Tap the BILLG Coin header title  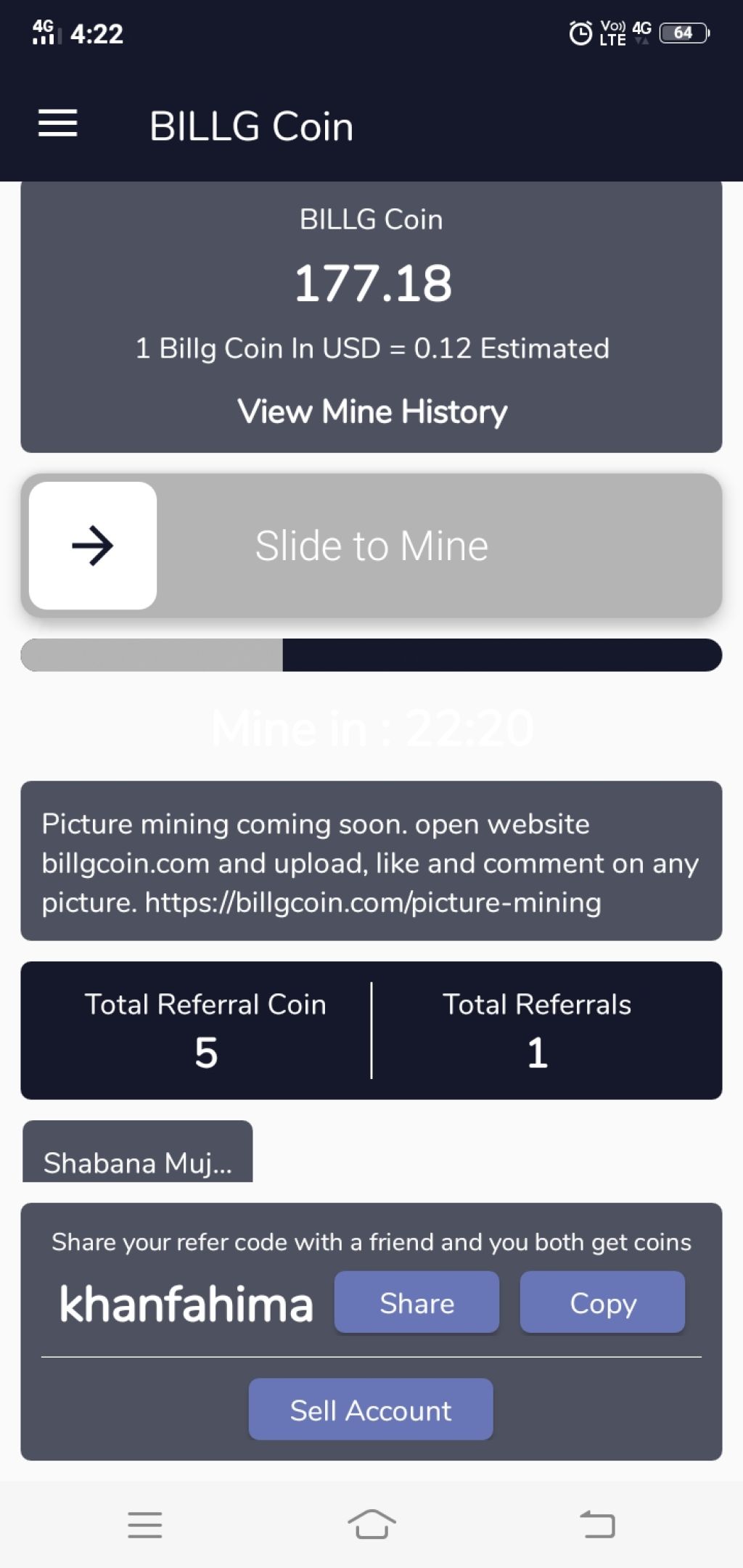tap(251, 126)
